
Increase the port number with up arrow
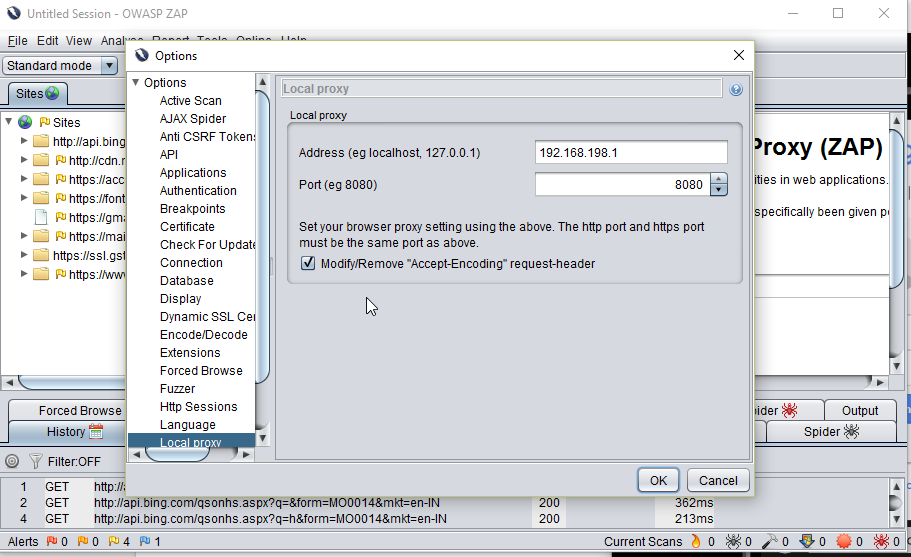pos(719,179)
